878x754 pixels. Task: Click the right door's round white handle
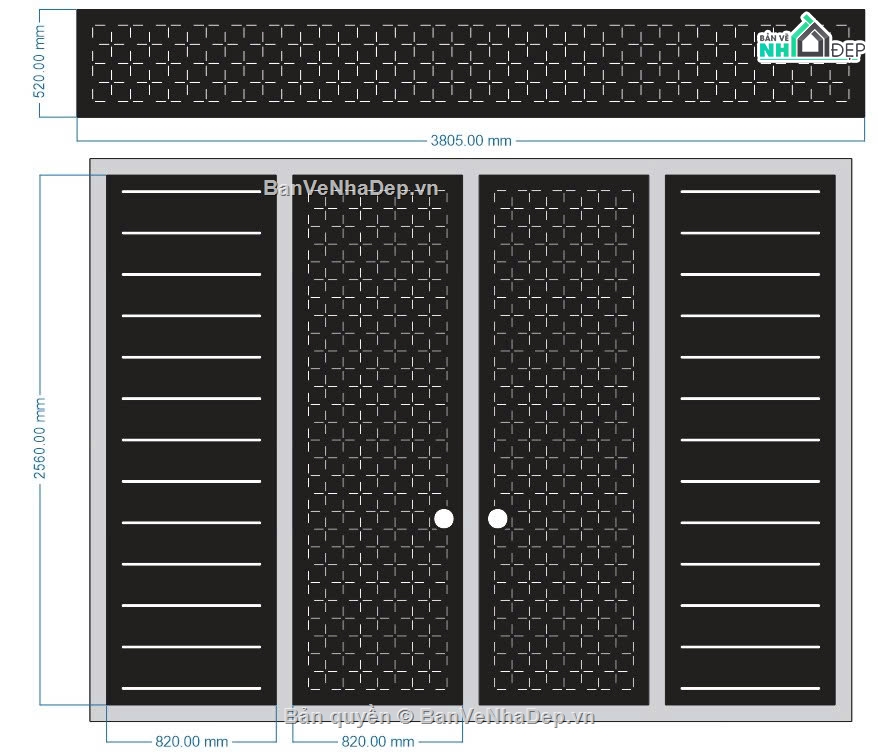pyautogui.click(x=498, y=519)
